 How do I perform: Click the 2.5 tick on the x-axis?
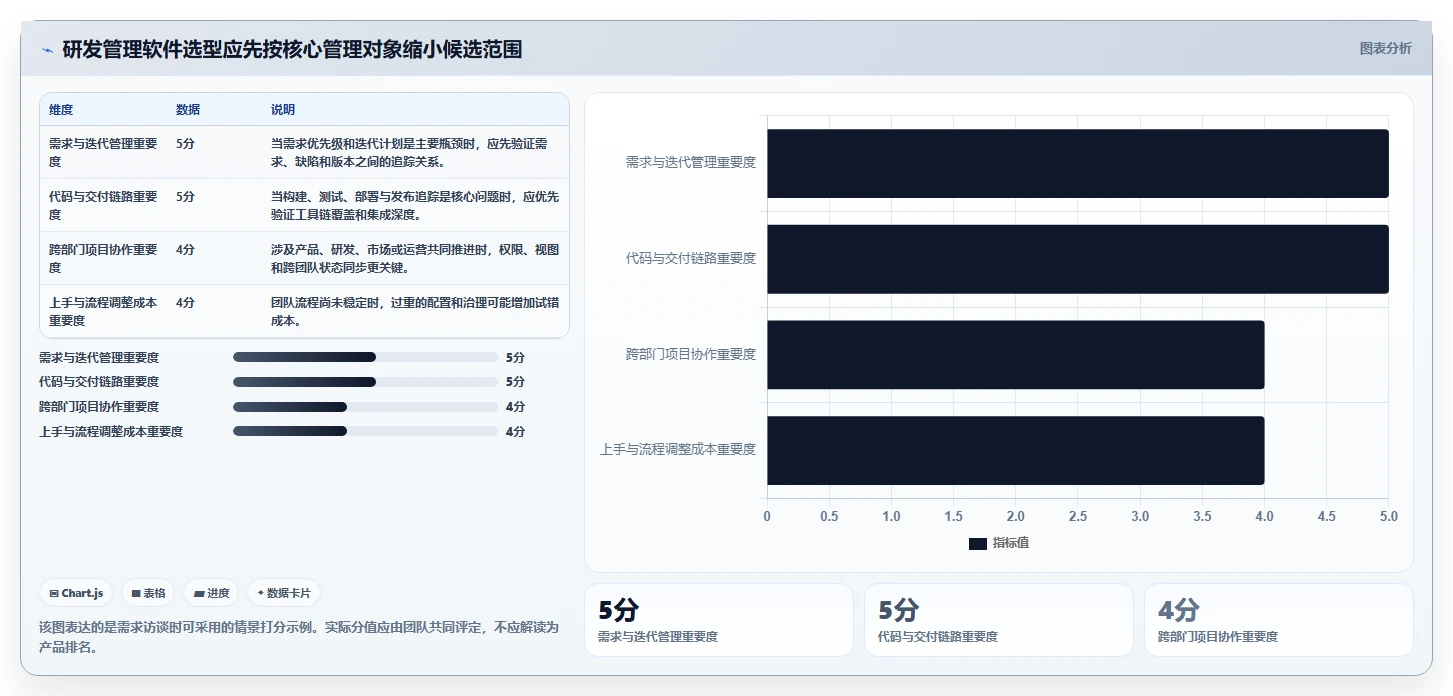point(1078,516)
